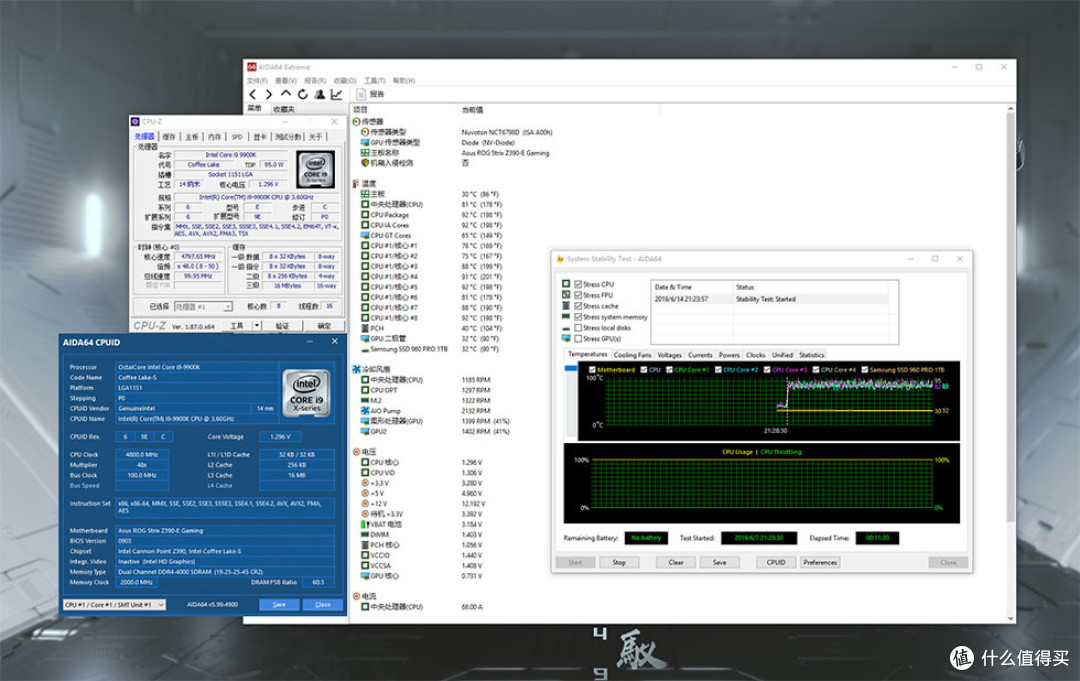Select the Stability Test Started log row
Screen dimensions: 1080x681
pos(769,299)
